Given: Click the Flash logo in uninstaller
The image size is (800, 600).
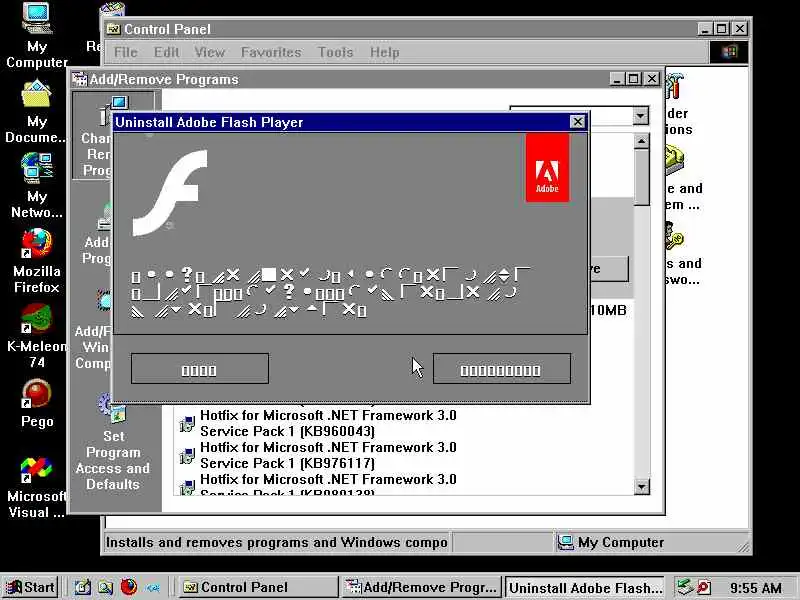Looking at the screenshot, I should [x=170, y=193].
